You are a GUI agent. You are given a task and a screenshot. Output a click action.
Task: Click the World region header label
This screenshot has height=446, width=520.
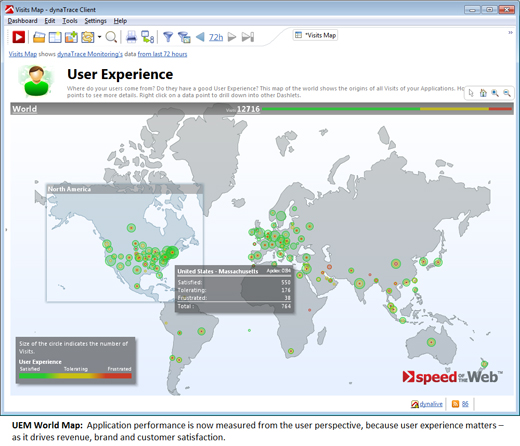click(24, 109)
